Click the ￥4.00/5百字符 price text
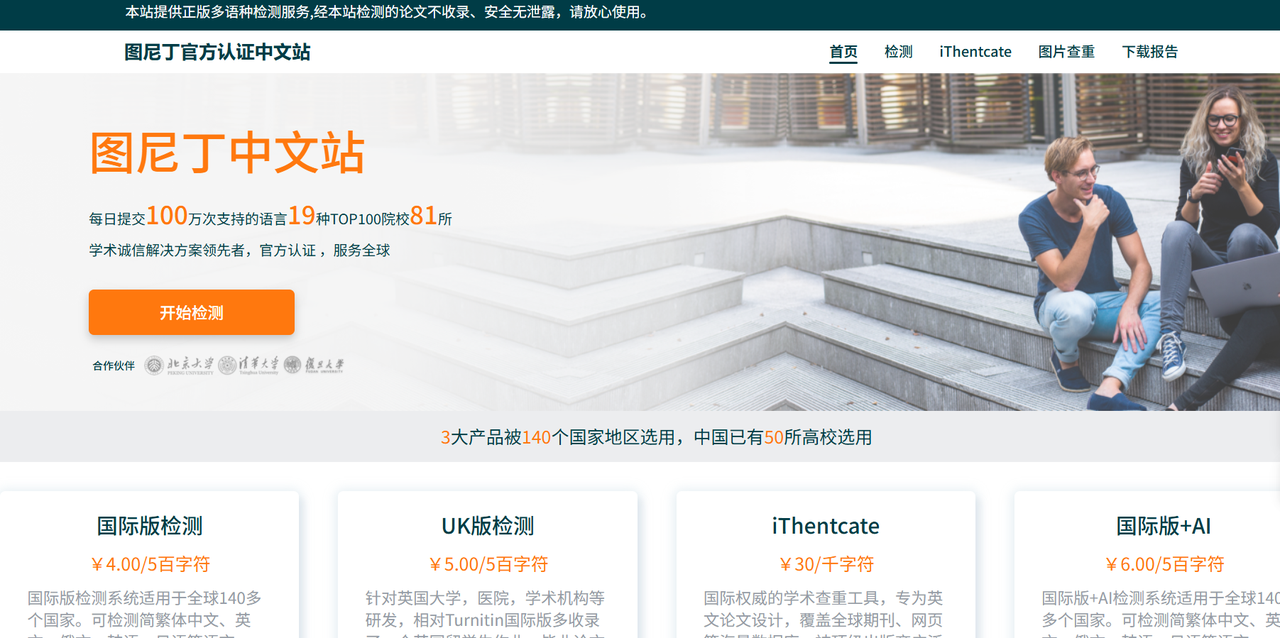 click(150, 564)
